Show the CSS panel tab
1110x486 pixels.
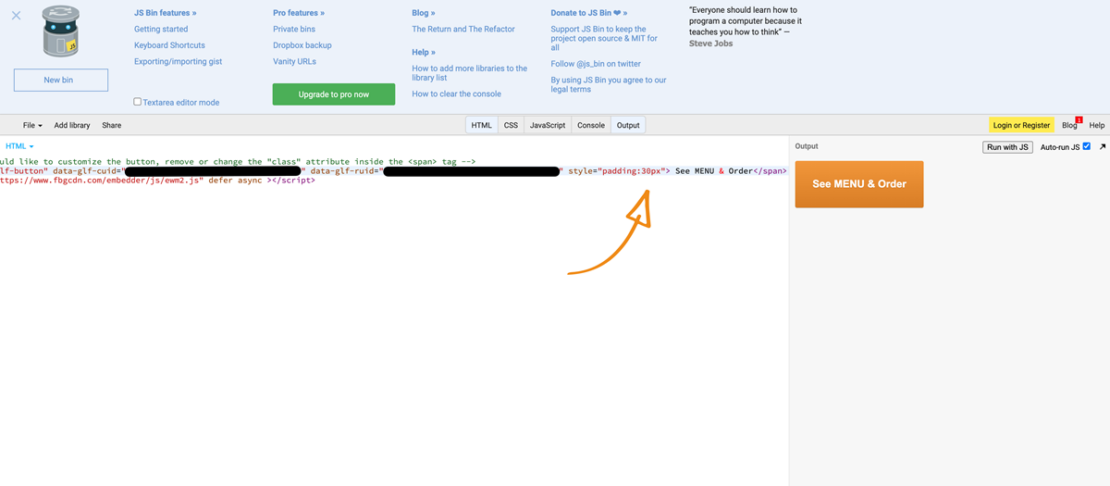[x=510, y=125]
